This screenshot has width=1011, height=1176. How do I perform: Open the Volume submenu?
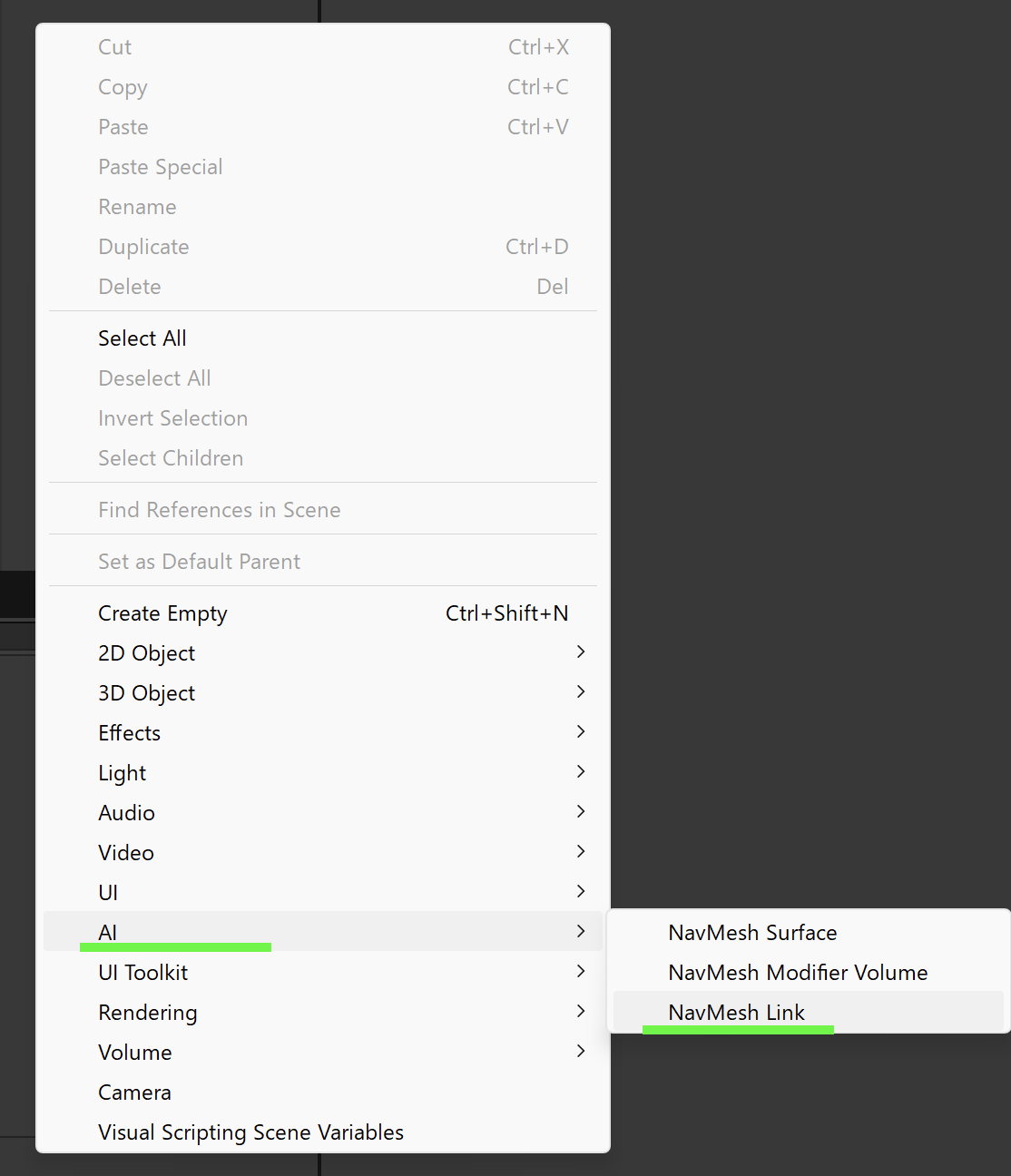tap(135, 1053)
